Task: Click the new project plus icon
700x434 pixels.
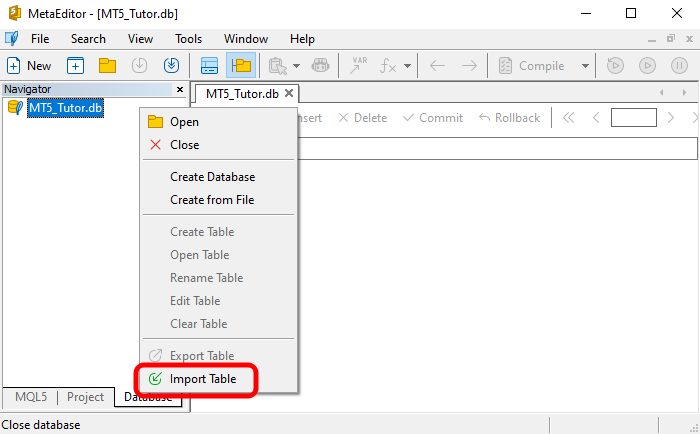Action: click(x=76, y=66)
